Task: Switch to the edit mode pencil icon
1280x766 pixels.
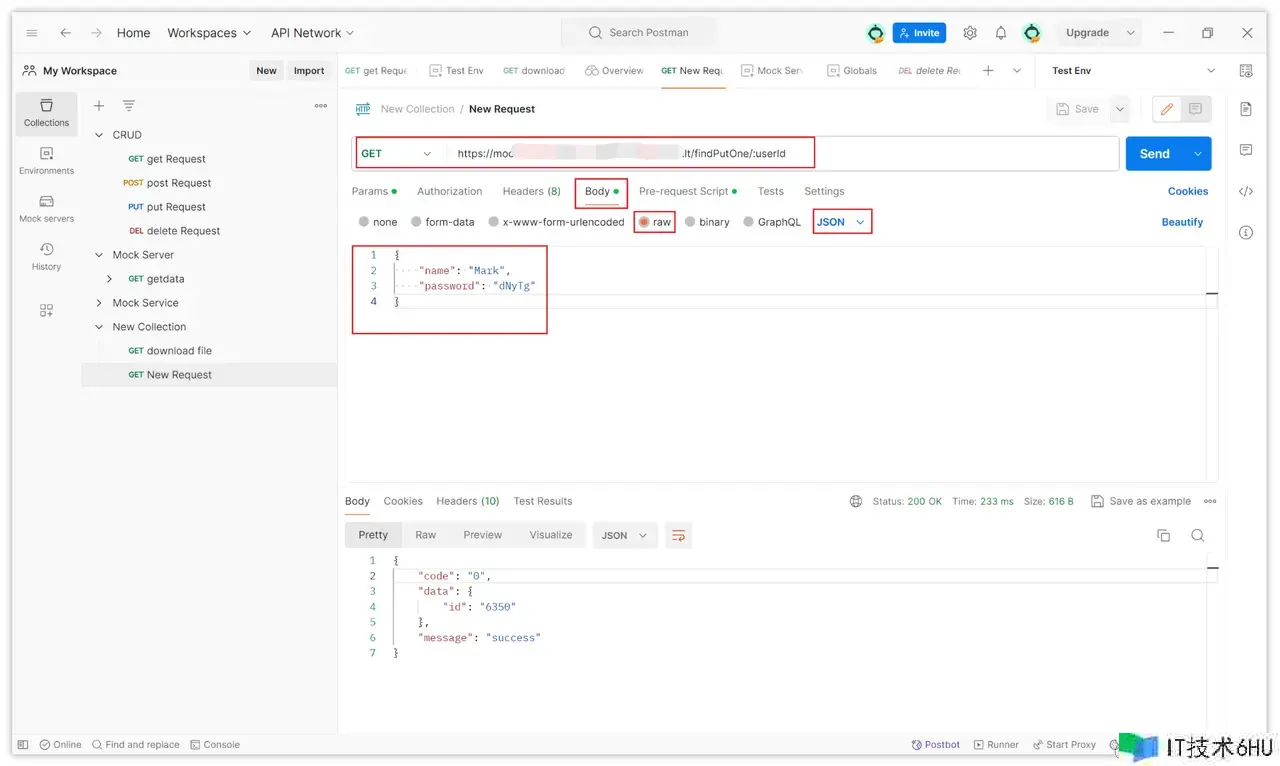Action: [x=1167, y=109]
